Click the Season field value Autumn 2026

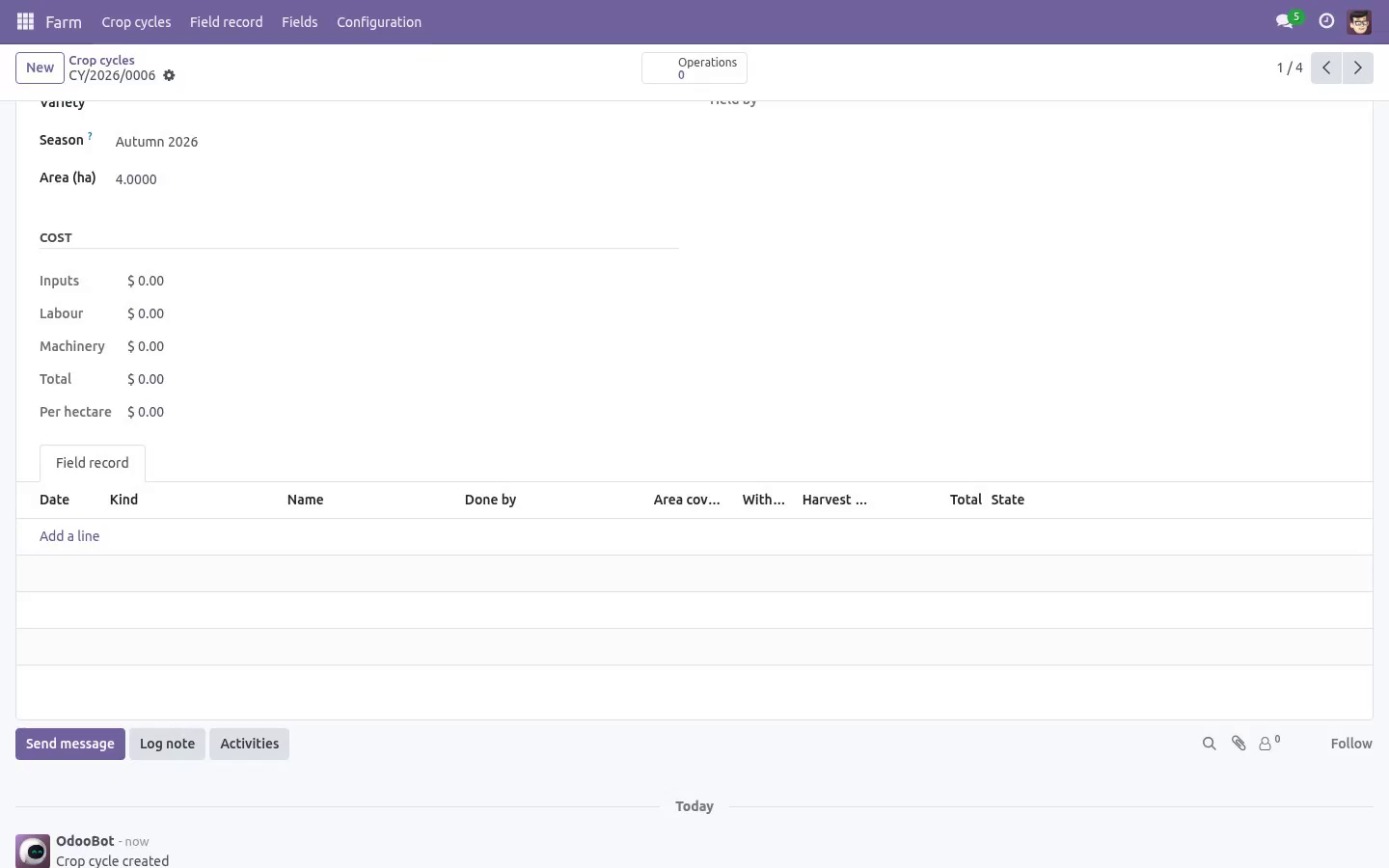[x=156, y=142]
